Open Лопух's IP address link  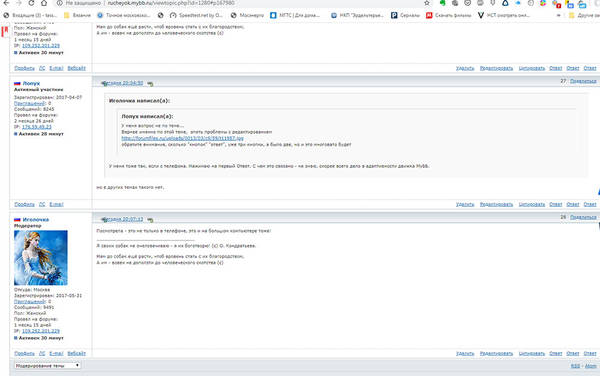coord(37,127)
